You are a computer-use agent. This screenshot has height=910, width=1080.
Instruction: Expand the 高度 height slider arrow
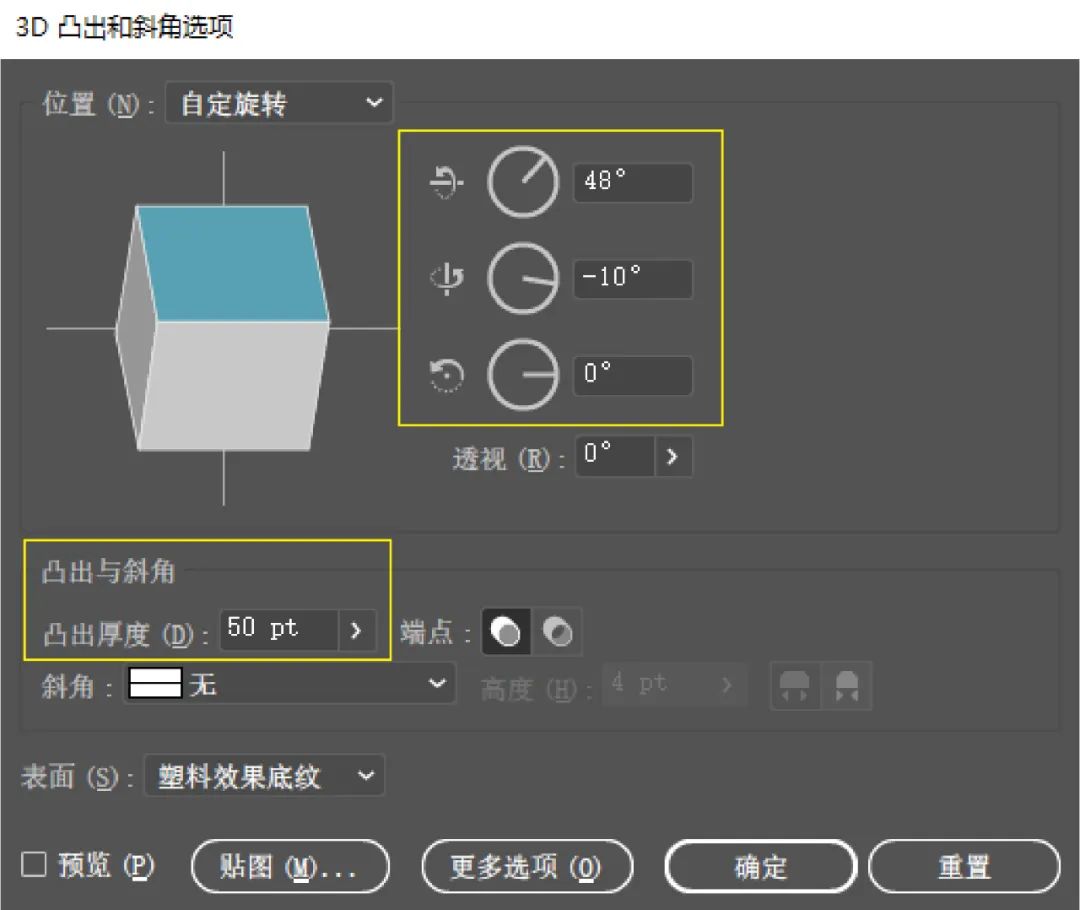tap(727, 684)
